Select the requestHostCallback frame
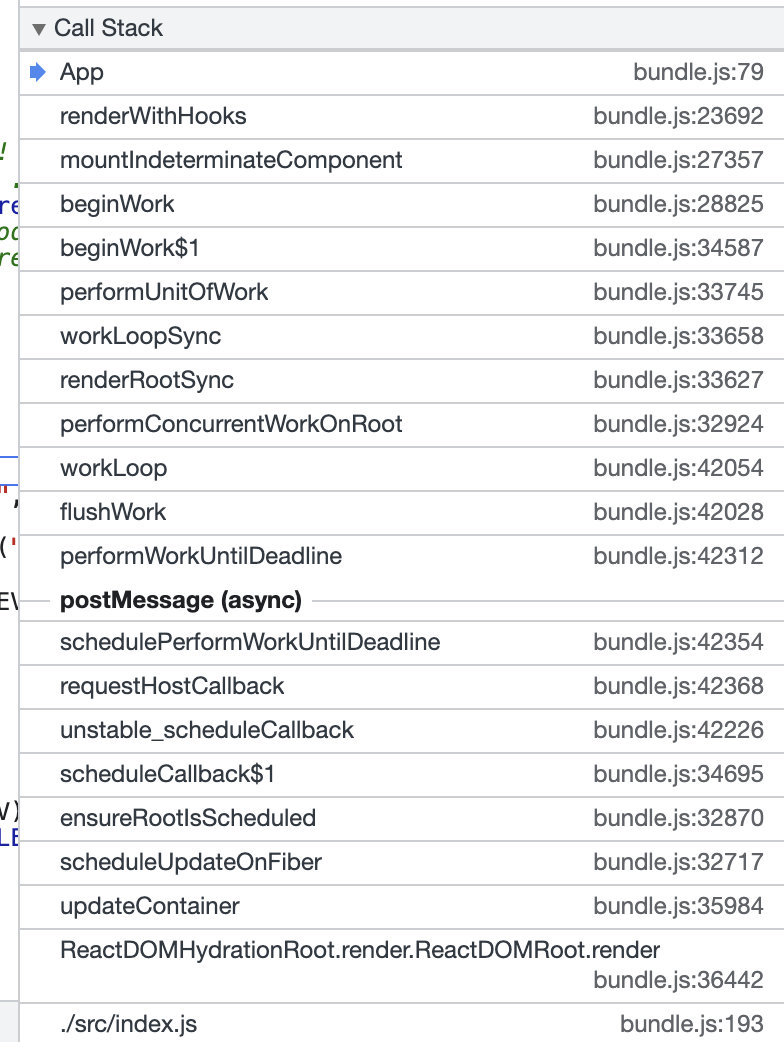This screenshot has width=784, height=1042. coord(172,686)
